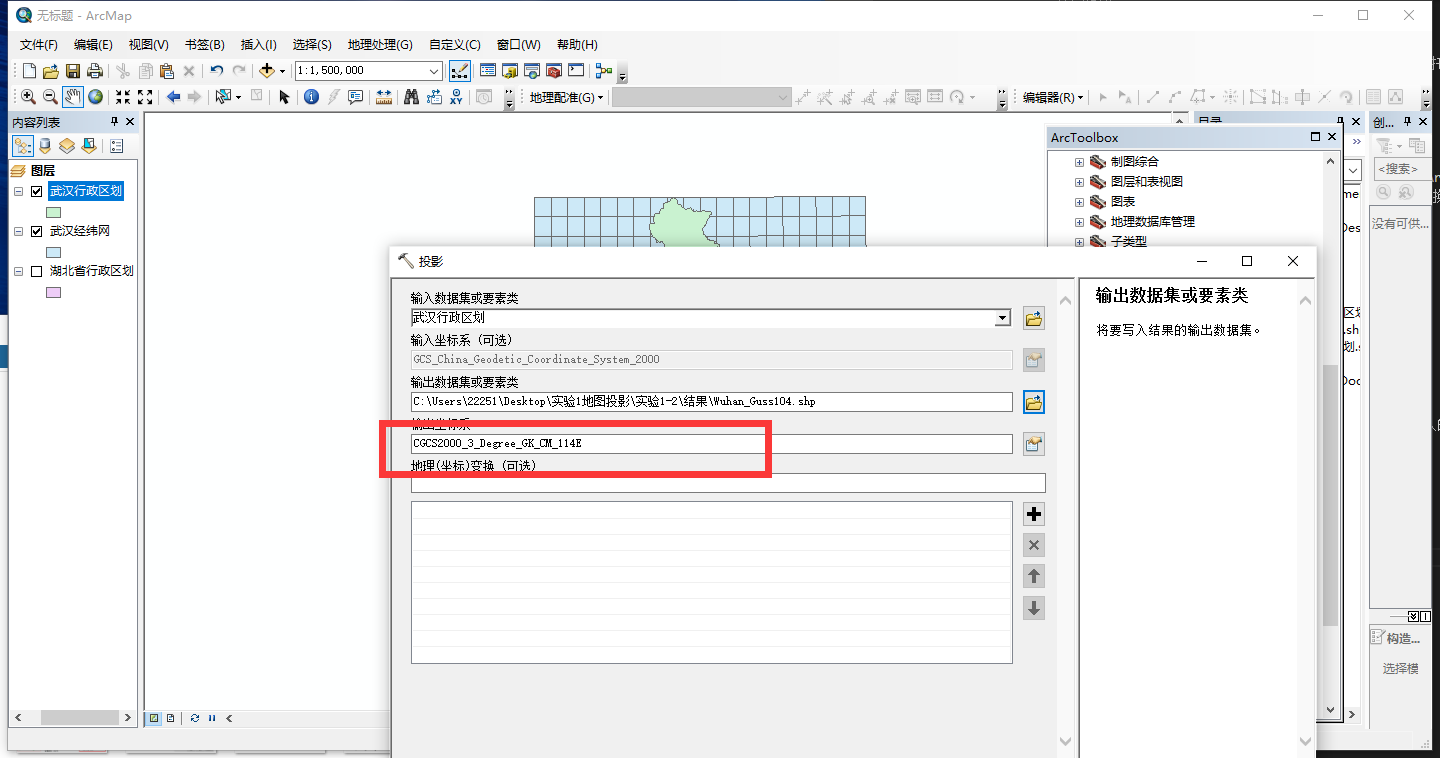Viewport: 1440px width, 758px height.
Task: Open the 地理处理(G) menu
Action: tap(379, 45)
